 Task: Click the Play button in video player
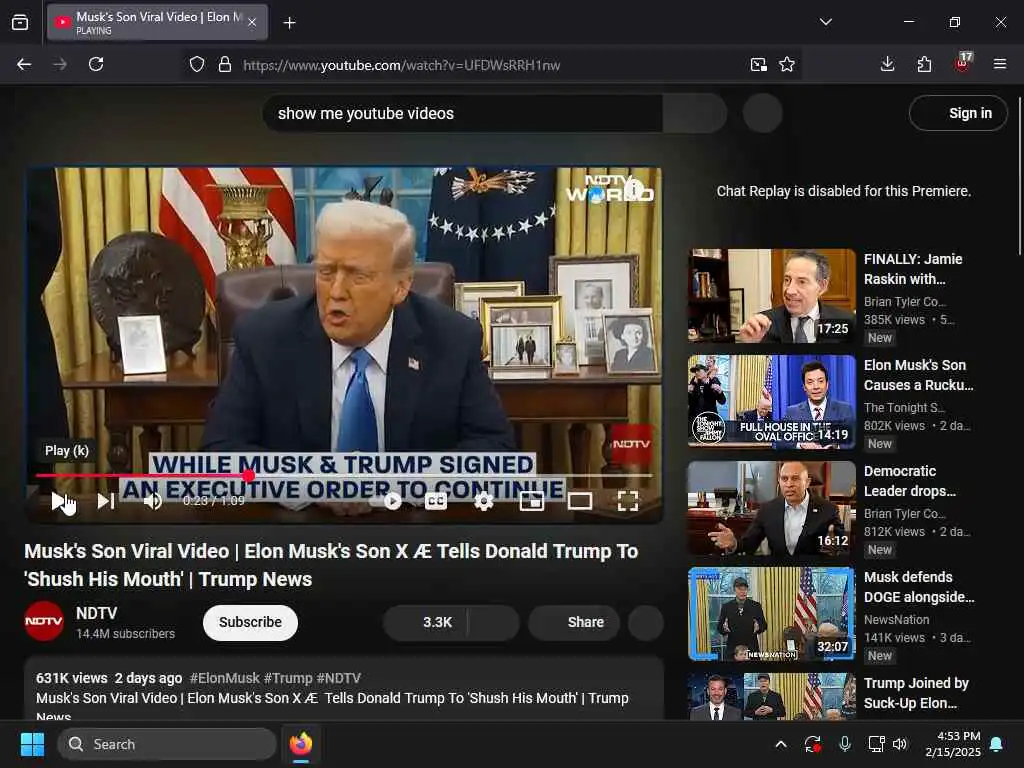[60, 501]
